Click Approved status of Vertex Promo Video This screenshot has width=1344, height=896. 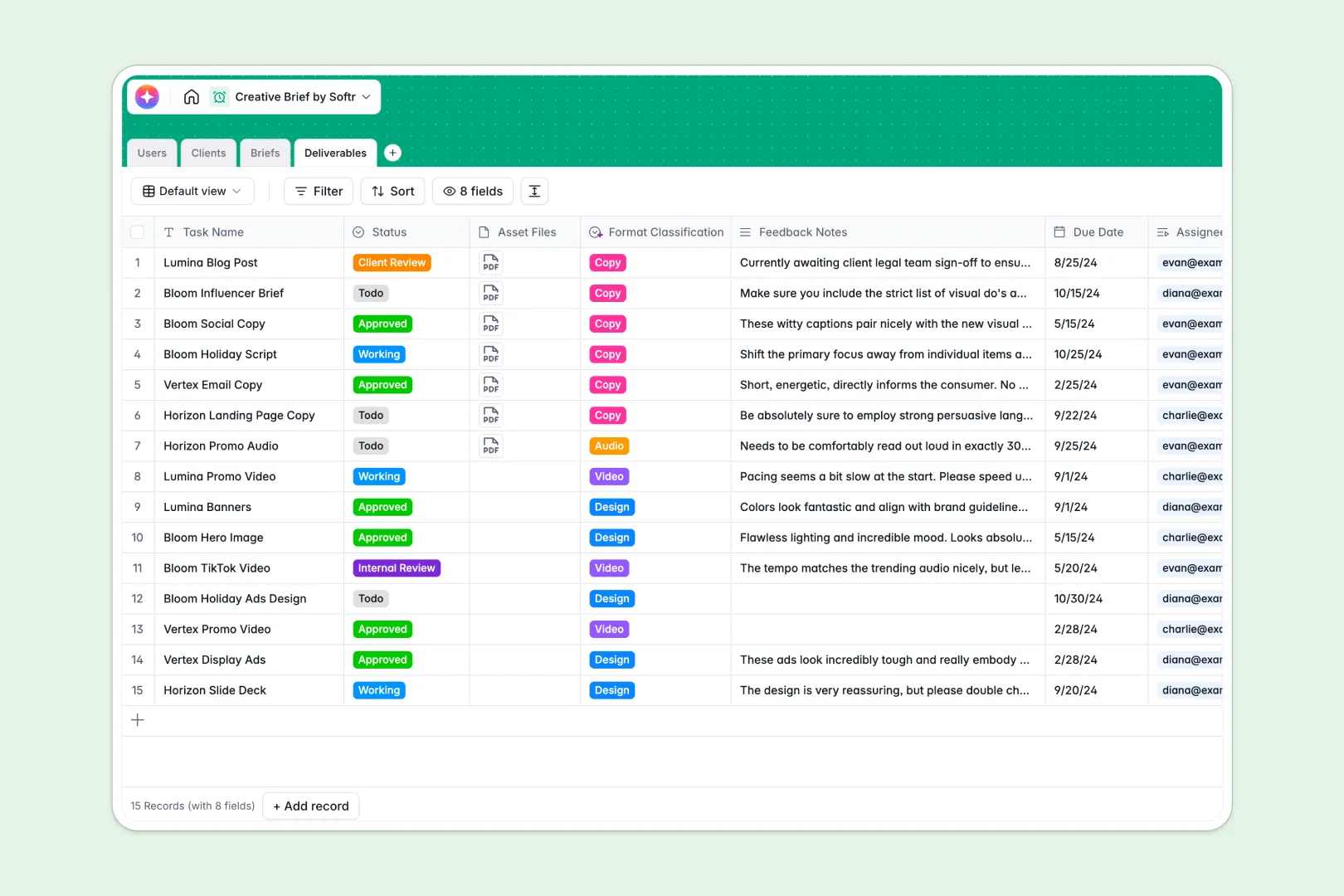[x=382, y=630]
